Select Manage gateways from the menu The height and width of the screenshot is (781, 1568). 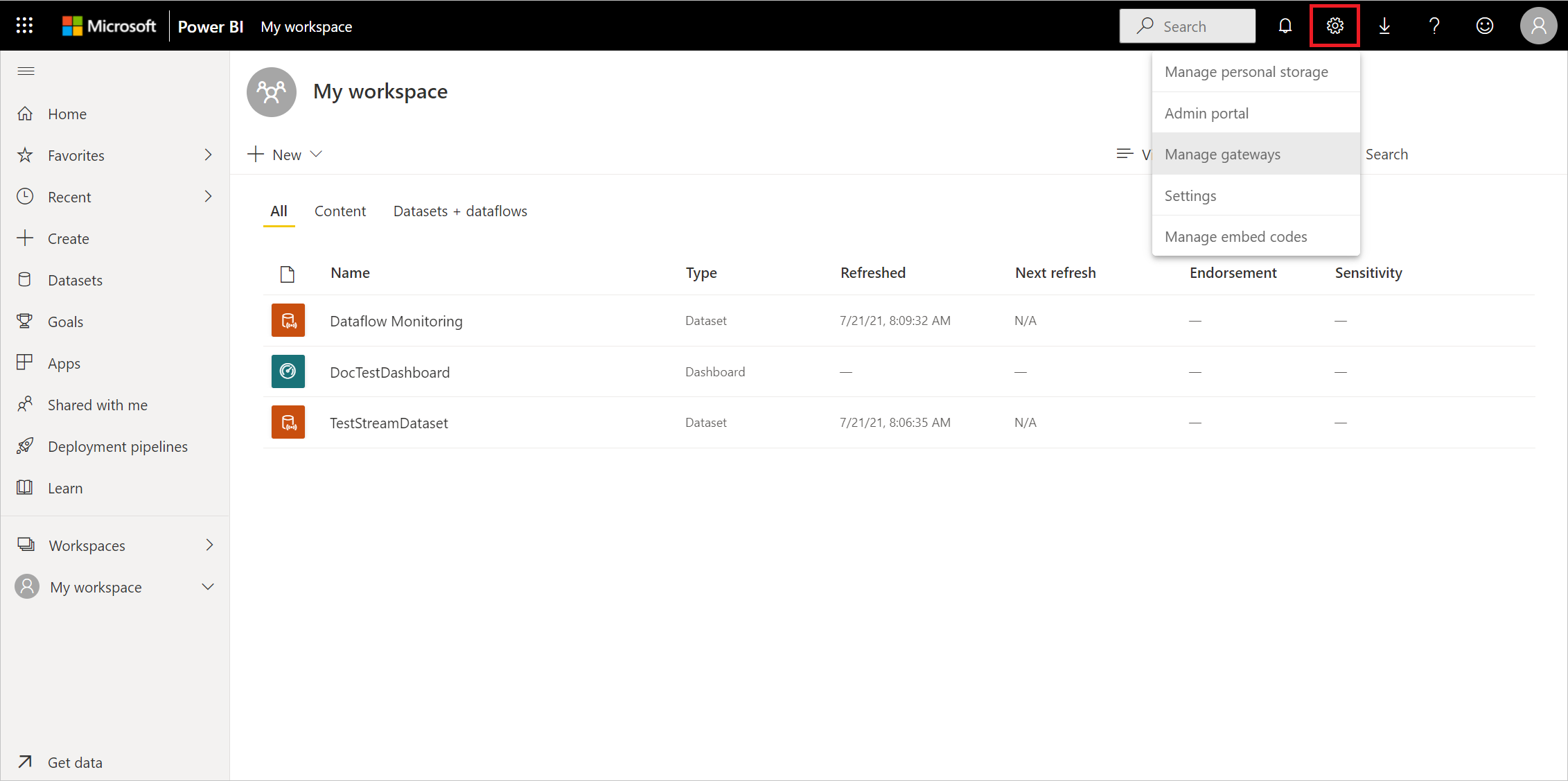tap(1223, 153)
